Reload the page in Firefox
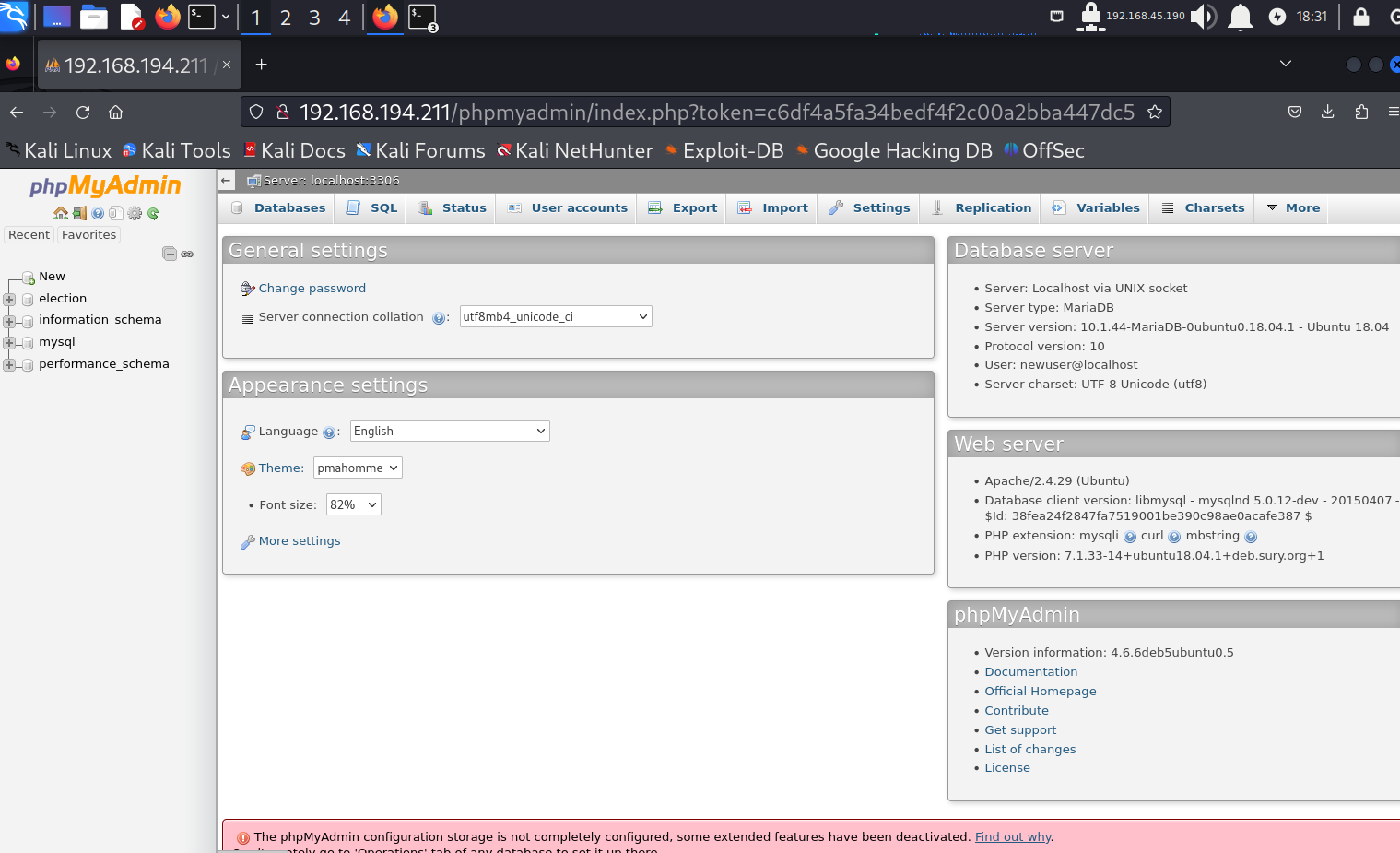Image resolution: width=1400 pixels, height=853 pixels. click(x=83, y=113)
